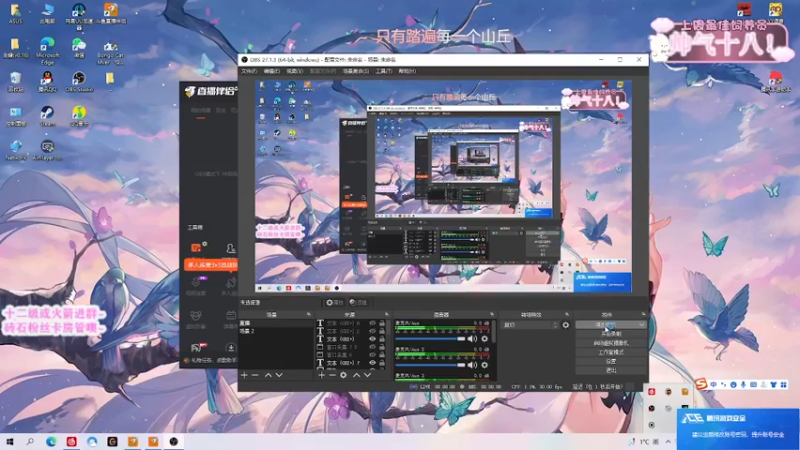
Task: Move the source down in the Sources panel
Action: (367, 375)
